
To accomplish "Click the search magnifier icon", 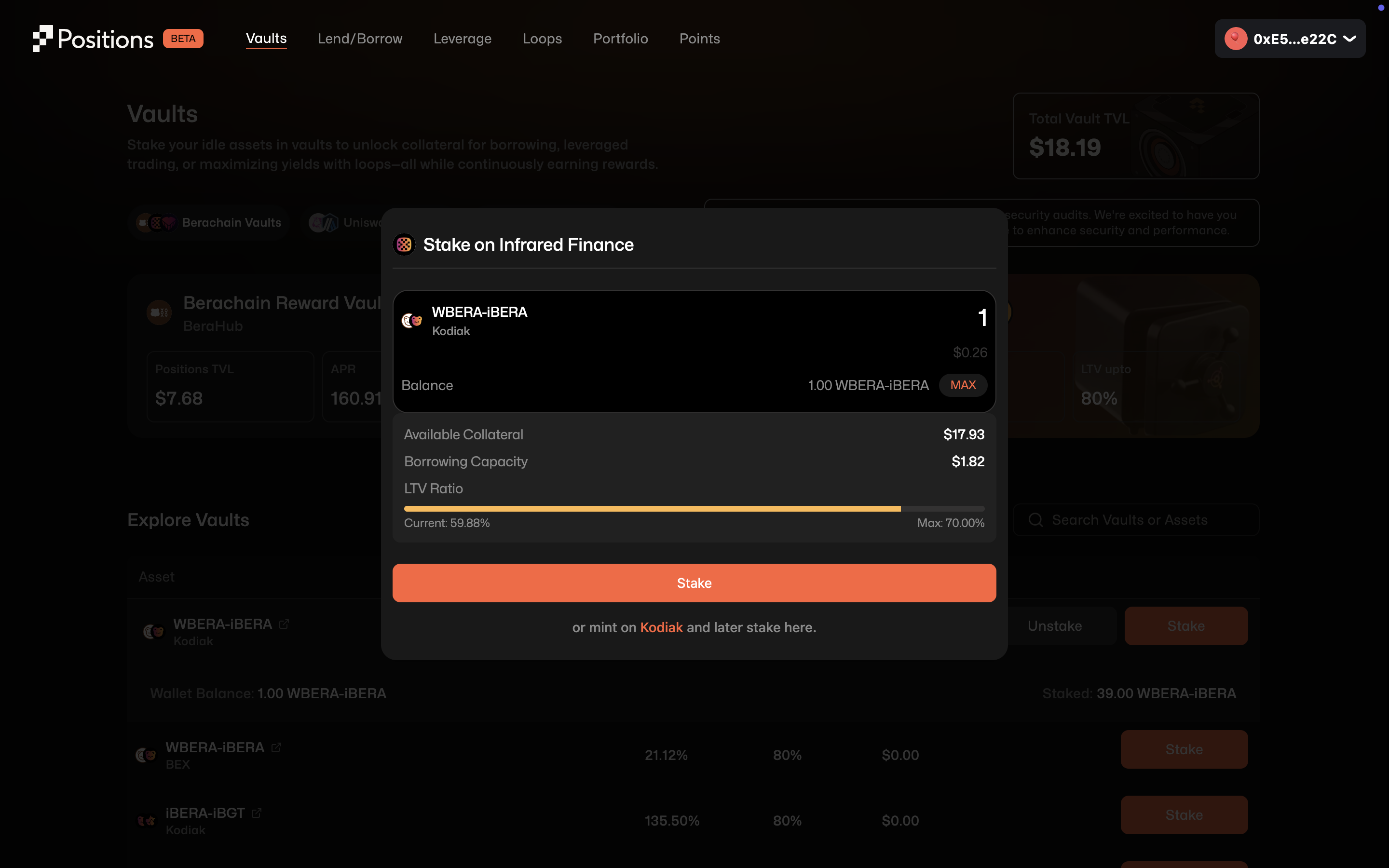I will click(x=1035, y=520).
